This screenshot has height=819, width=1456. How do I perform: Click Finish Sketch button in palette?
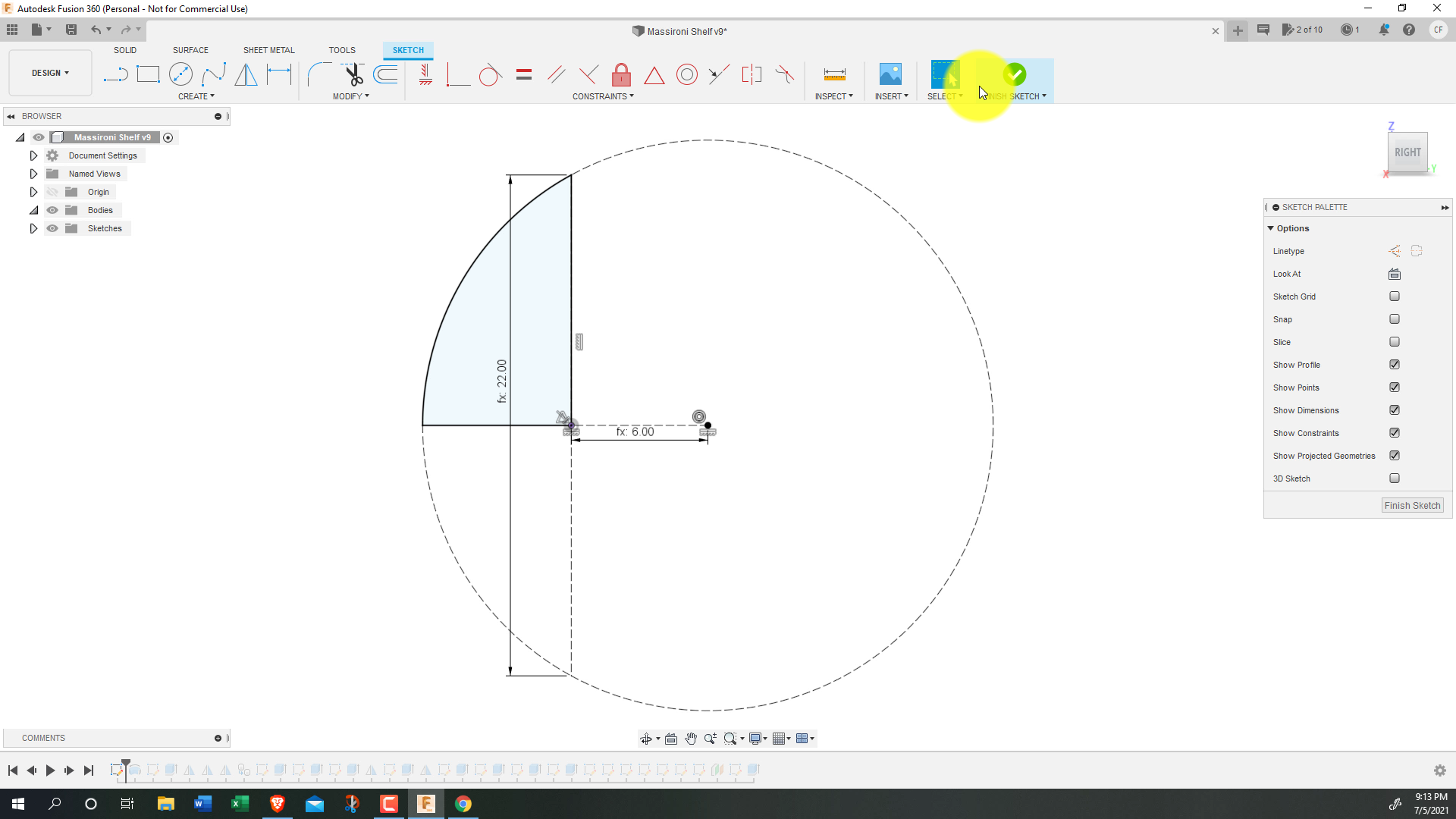(1411, 506)
